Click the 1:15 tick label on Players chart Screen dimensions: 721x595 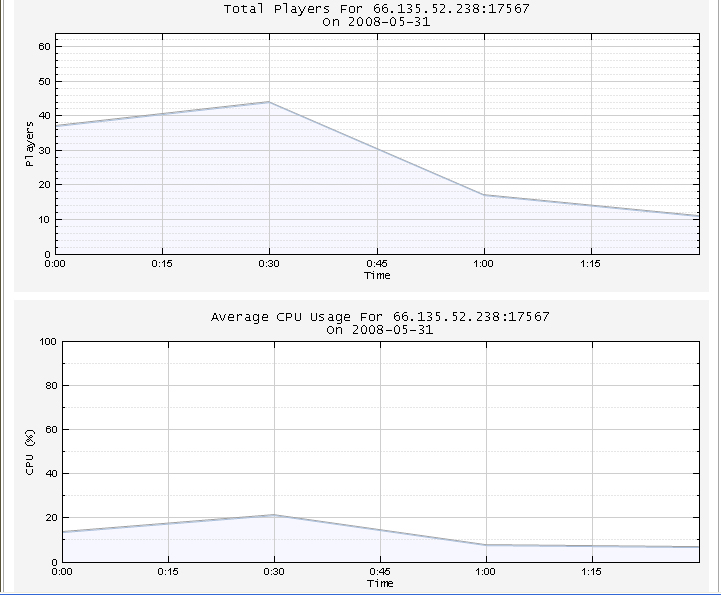(590, 265)
